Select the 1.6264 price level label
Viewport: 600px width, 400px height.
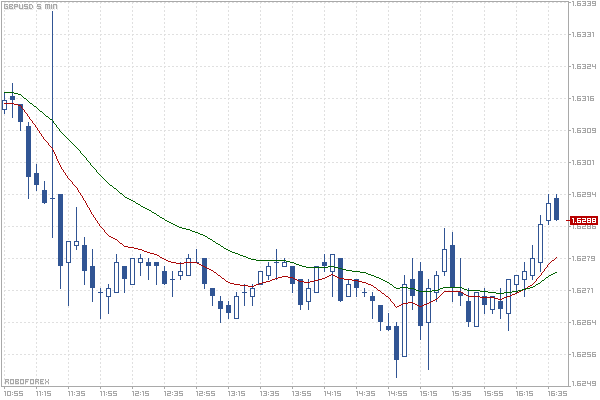pyautogui.click(x=584, y=322)
